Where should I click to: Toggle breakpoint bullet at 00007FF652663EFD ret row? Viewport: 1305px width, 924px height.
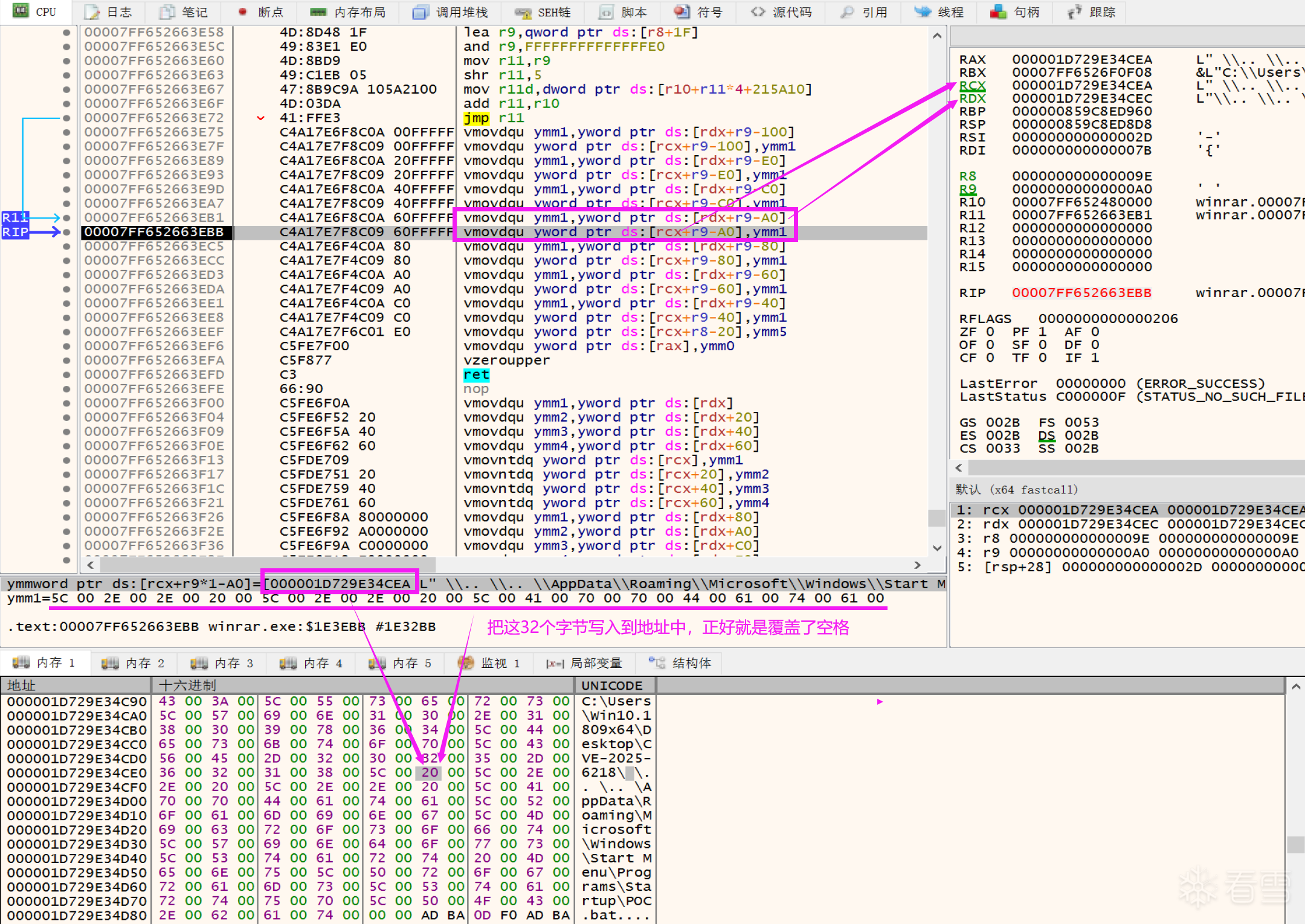66,374
